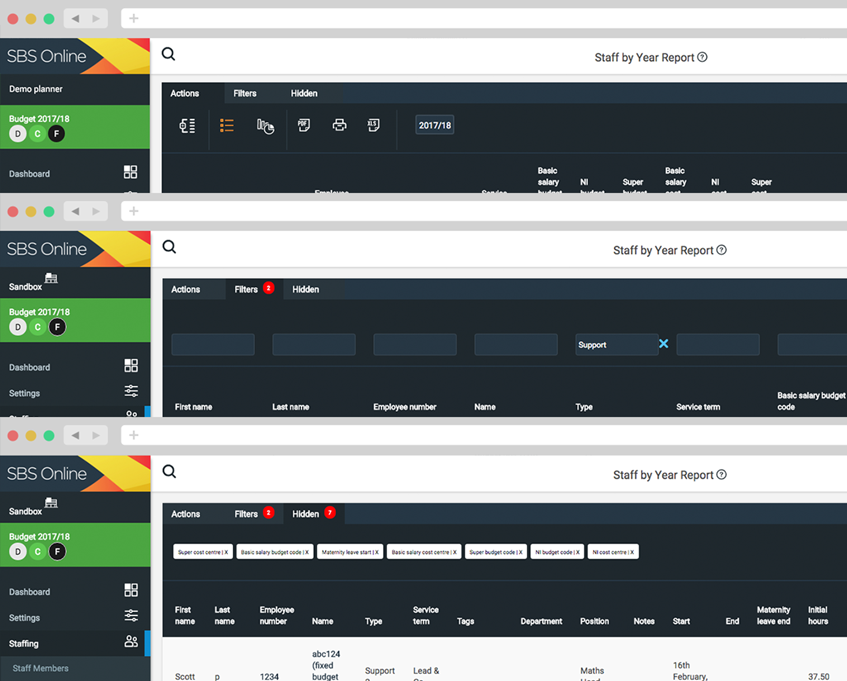This screenshot has height=681, width=847.
Task: Click Budget 2017/18 in Demo planner window
Action: click(39, 119)
